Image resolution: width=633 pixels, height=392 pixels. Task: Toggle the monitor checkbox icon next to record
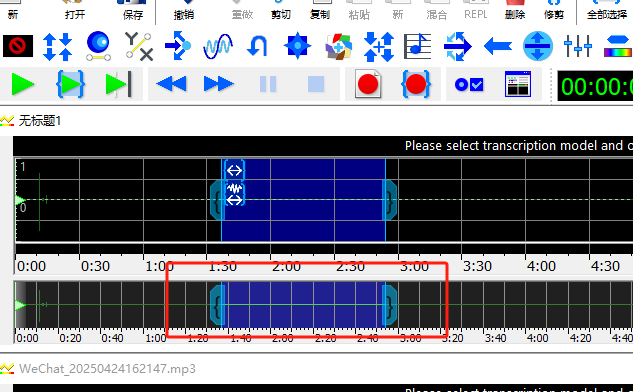(469, 84)
